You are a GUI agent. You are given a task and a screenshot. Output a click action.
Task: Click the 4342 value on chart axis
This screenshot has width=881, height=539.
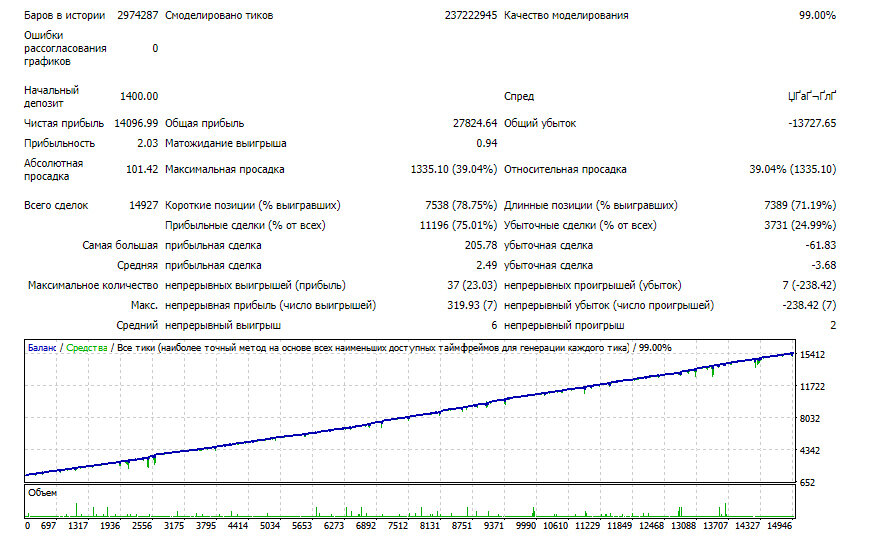(x=810, y=451)
